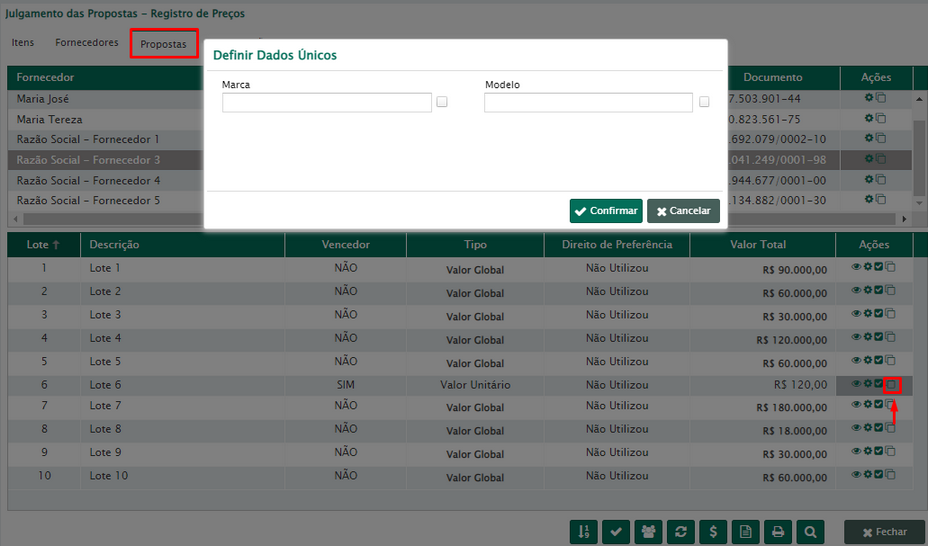Image resolution: width=928 pixels, height=546 pixels.
Task: Toggle the green check icon for Lote 5
Action: [x=879, y=361]
